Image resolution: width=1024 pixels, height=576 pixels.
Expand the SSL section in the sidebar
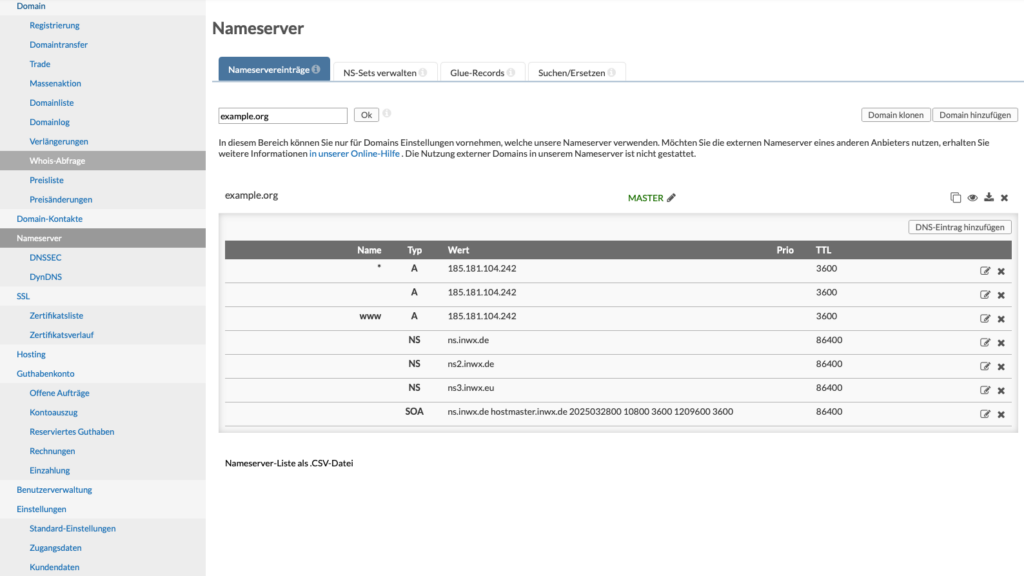point(22,296)
